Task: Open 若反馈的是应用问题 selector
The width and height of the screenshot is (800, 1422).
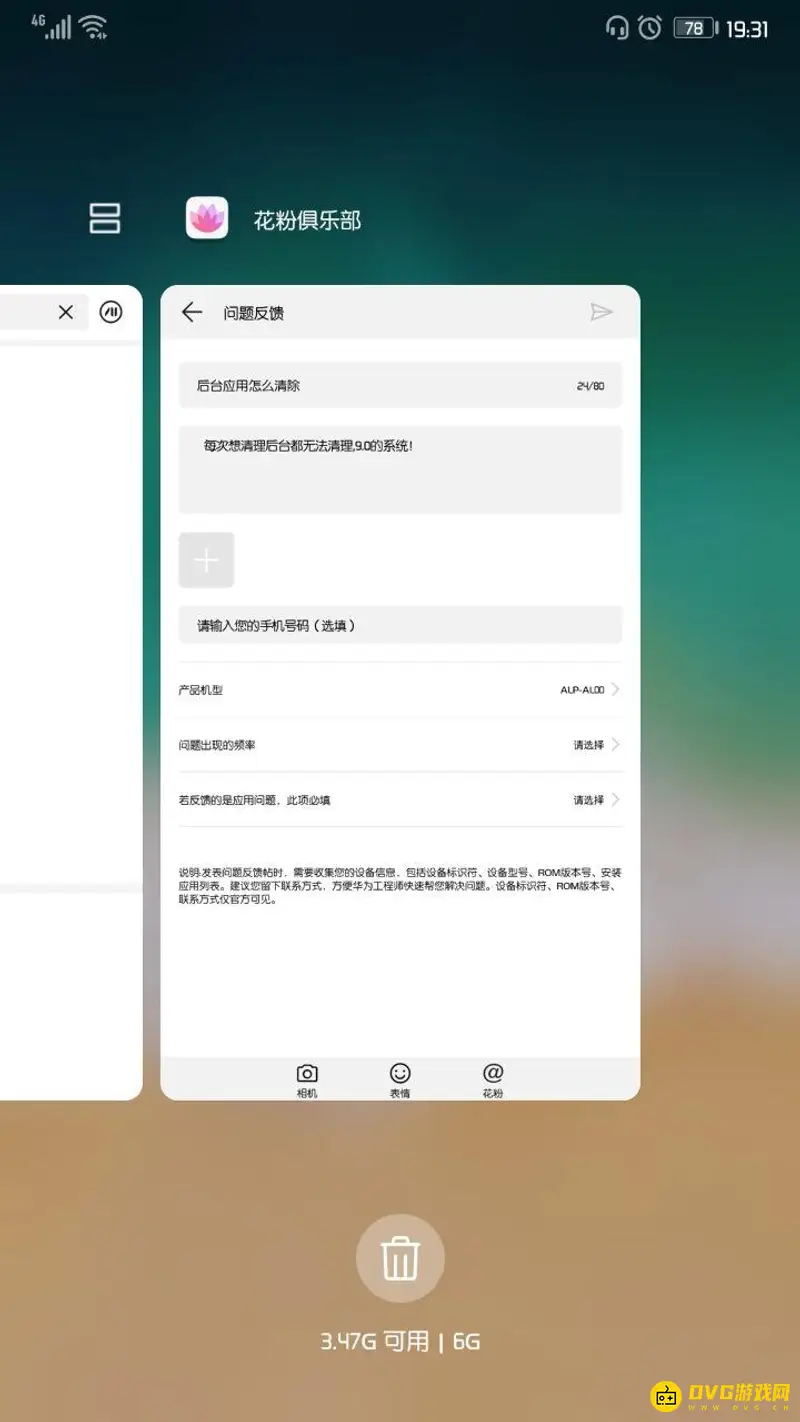Action: click(400, 800)
